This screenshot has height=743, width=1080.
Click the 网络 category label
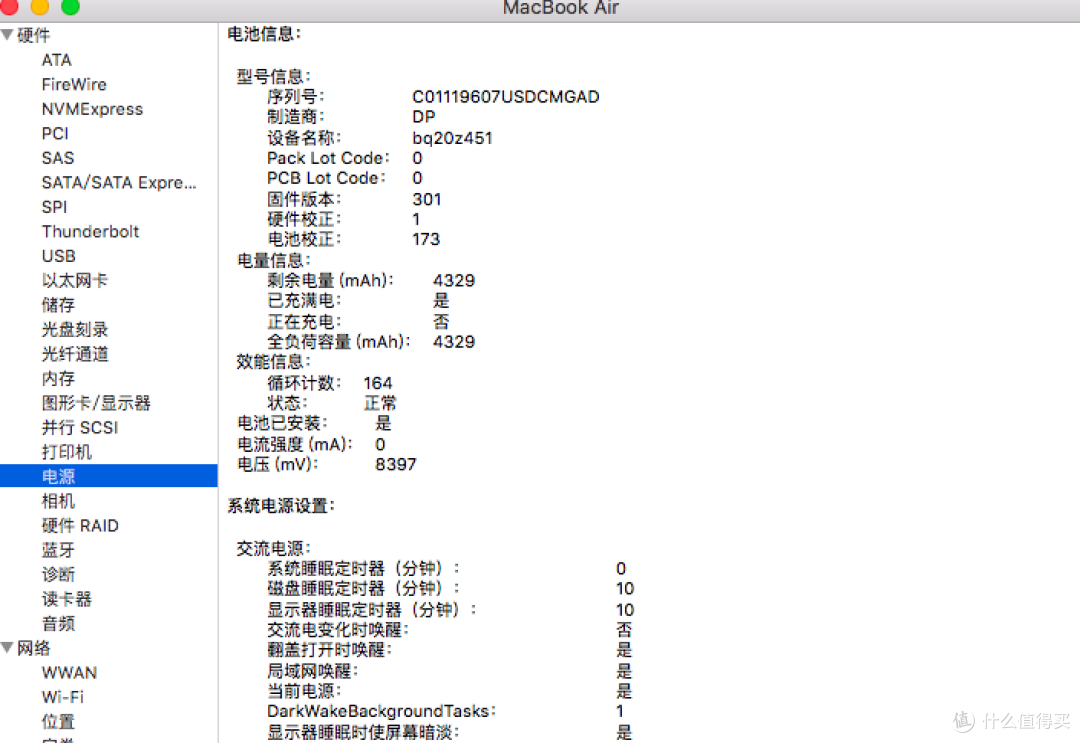(33, 648)
